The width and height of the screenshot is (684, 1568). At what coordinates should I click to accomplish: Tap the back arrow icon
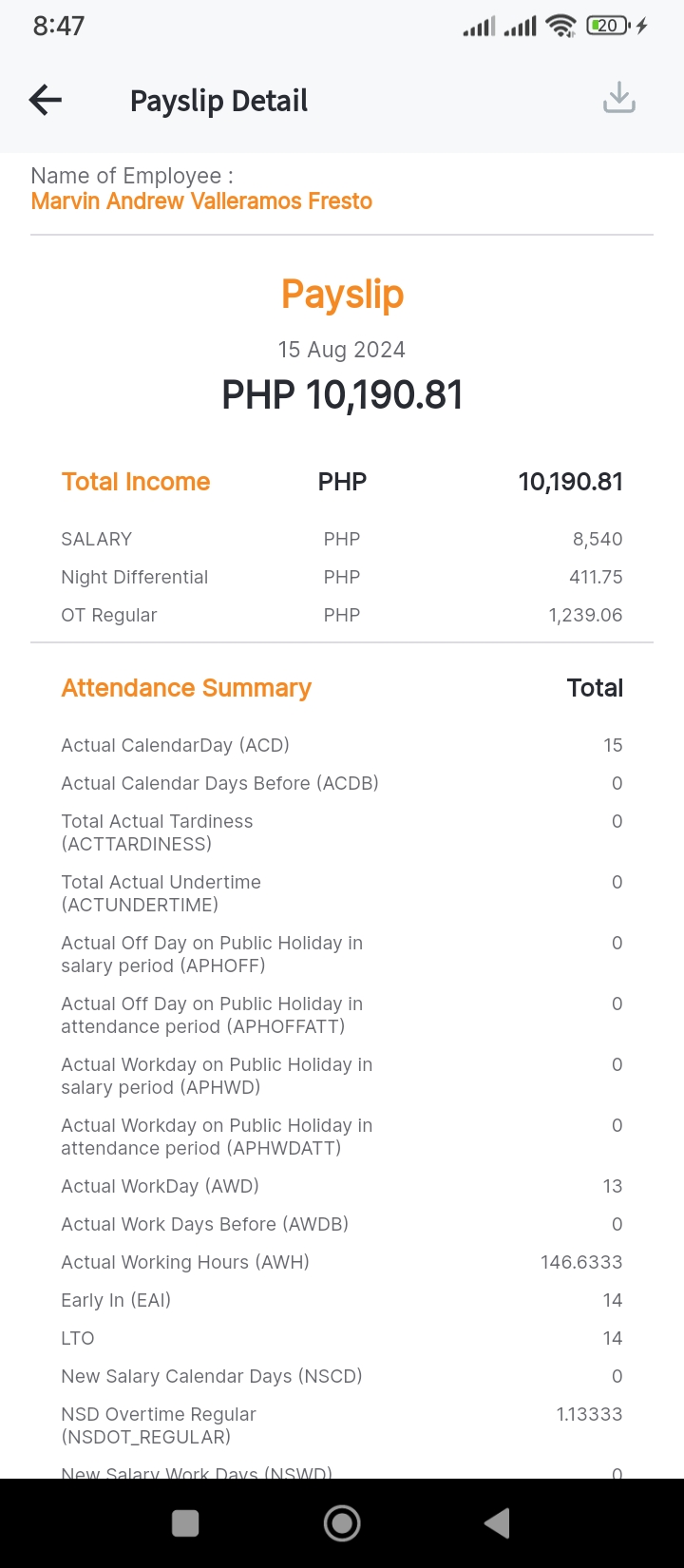pyautogui.click(x=46, y=100)
